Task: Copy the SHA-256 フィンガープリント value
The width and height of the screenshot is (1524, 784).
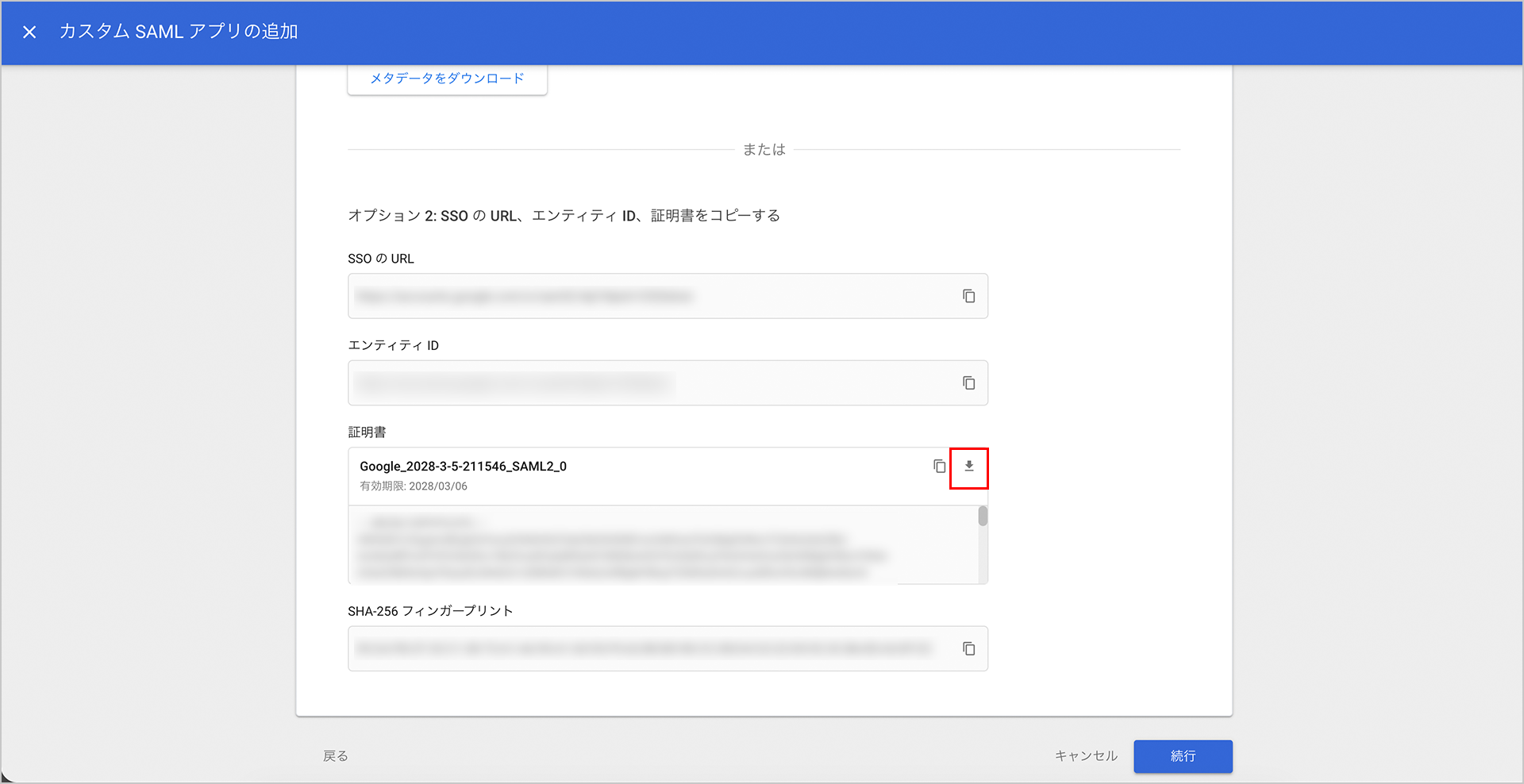Action: pyautogui.click(x=968, y=649)
